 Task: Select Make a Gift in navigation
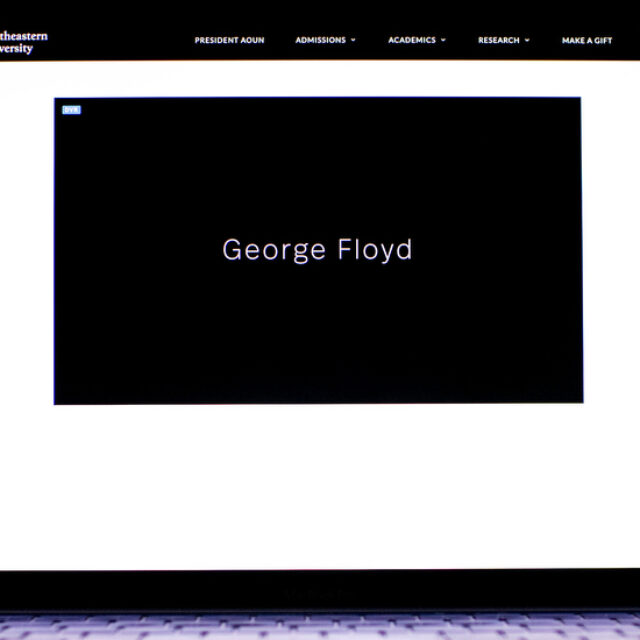tap(587, 41)
